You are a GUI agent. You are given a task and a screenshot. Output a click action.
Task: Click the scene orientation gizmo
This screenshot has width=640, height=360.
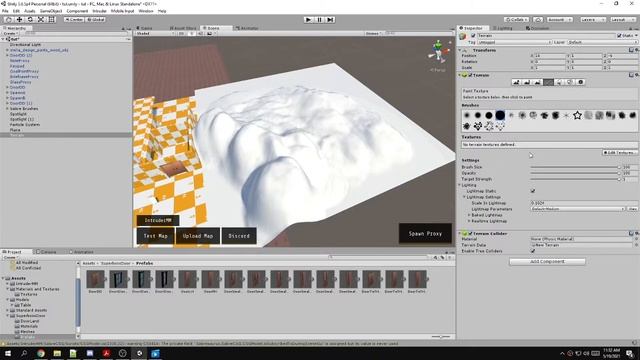tap(438, 52)
